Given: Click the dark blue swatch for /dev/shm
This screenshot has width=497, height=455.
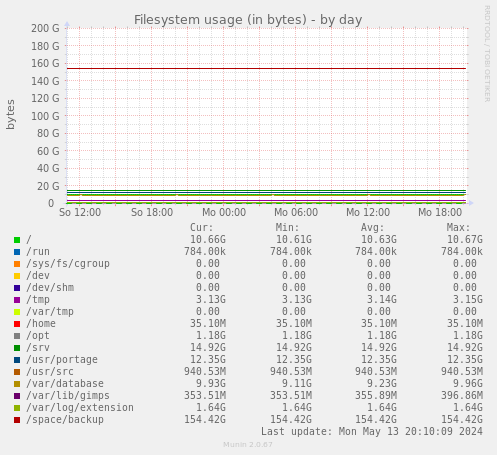Looking at the screenshot, I should click(x=17, y=288).
